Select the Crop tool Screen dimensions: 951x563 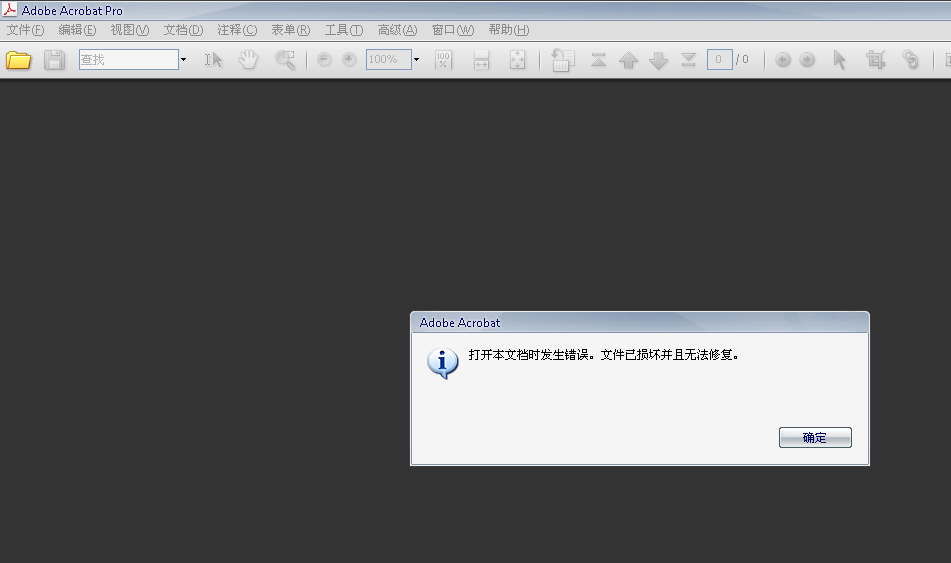[875, 59]
